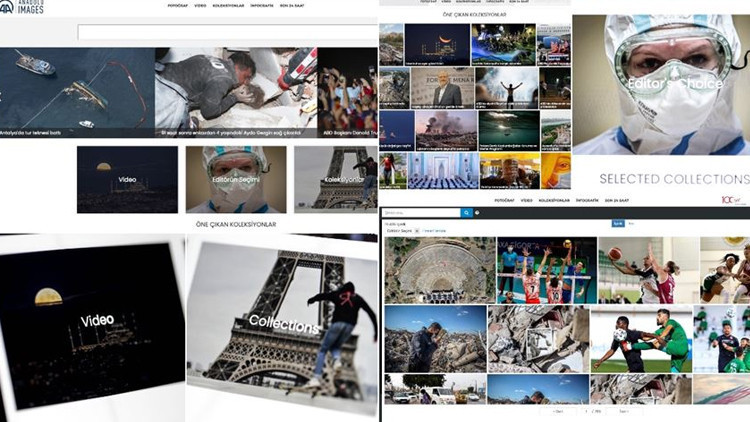Open the Editörün Seçimi category tile
The image size is (750, 422).
click(235, 179)
